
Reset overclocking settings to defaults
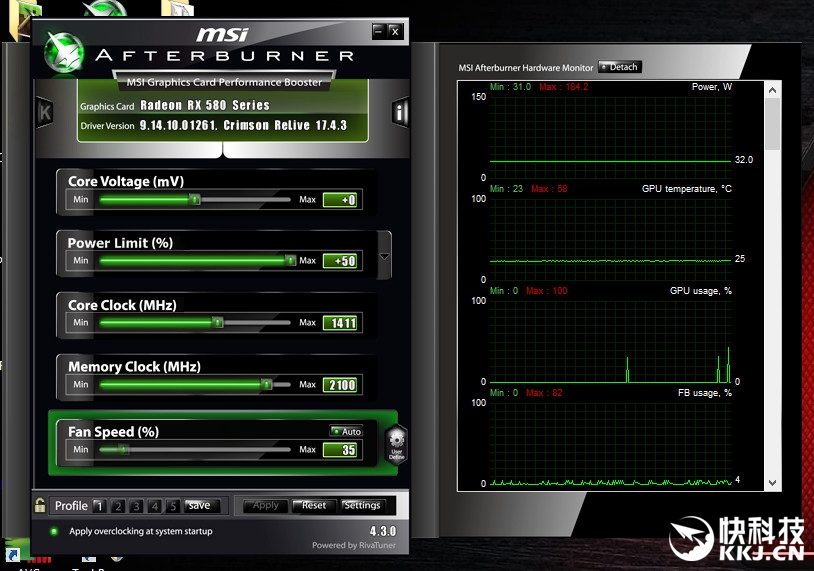point(314,506)
